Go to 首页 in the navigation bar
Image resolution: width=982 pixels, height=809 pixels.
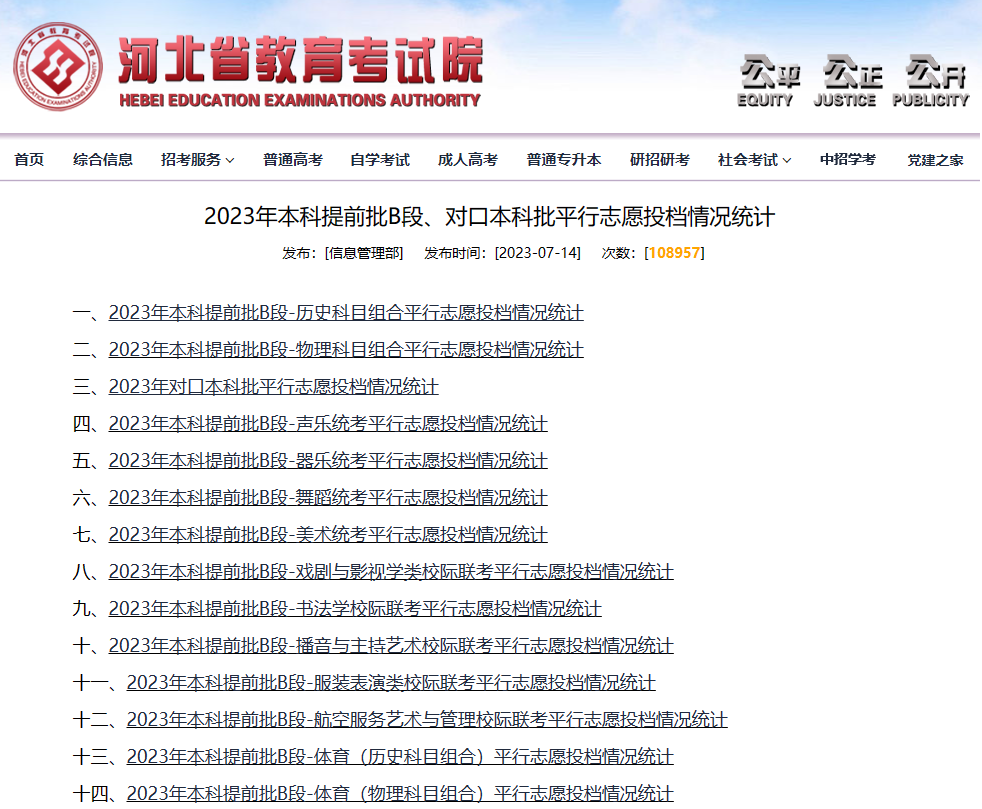(x=29, y=160)
